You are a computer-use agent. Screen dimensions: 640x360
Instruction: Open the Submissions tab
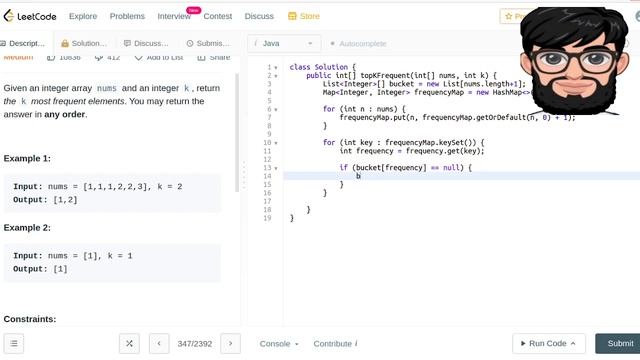pos(208,43)
